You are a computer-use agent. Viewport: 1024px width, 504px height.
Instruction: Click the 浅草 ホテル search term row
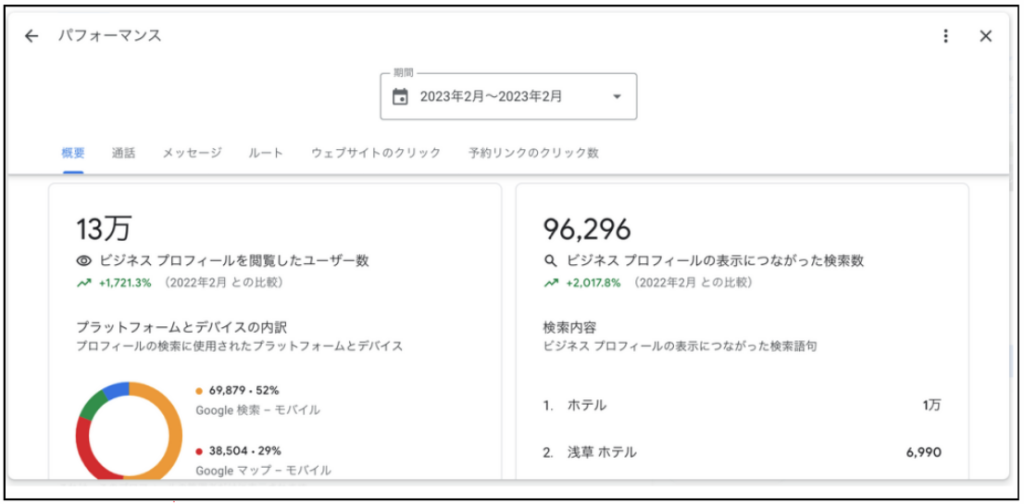(x=741, y=453)
